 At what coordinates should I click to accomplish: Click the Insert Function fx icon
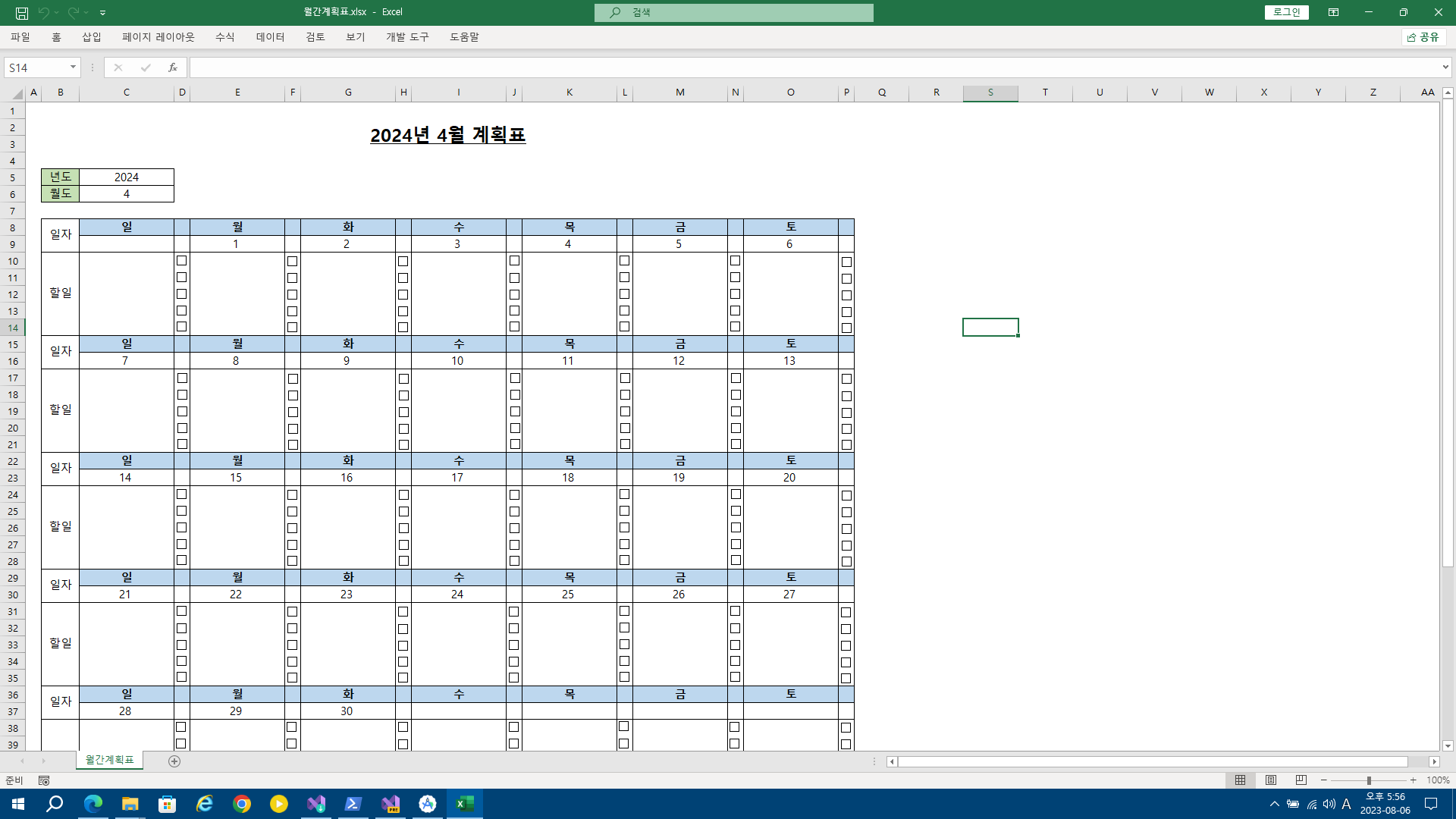[x=173, y=67]
